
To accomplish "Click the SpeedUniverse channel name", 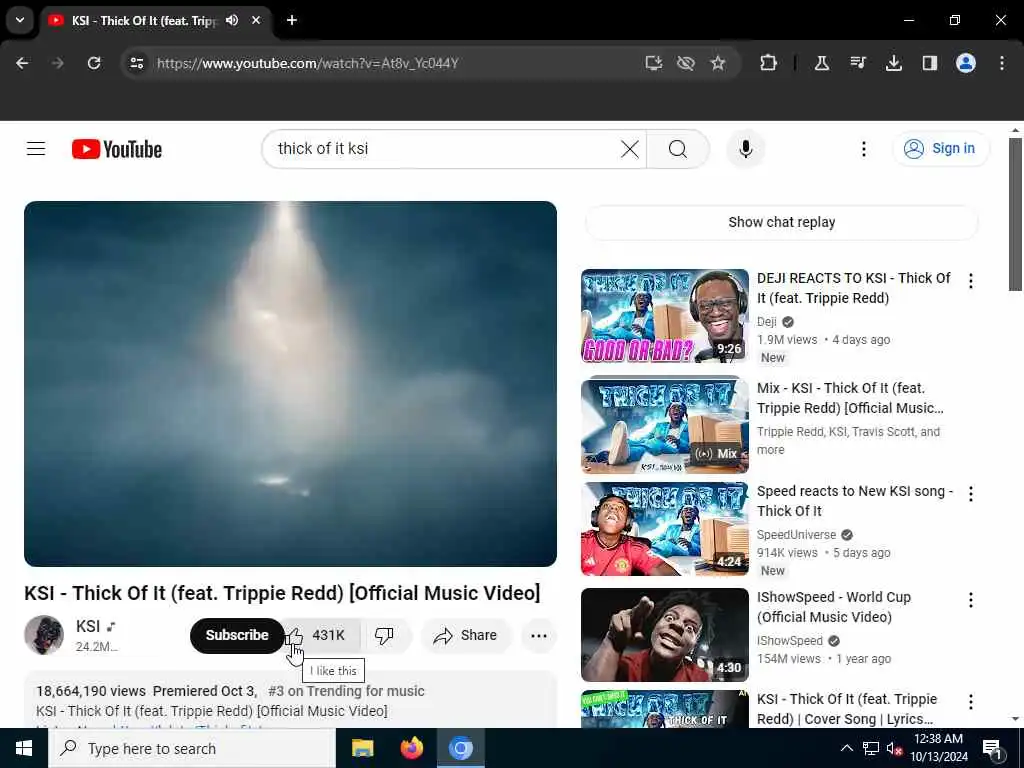I will pyautogui.click(x=796, y=535).
